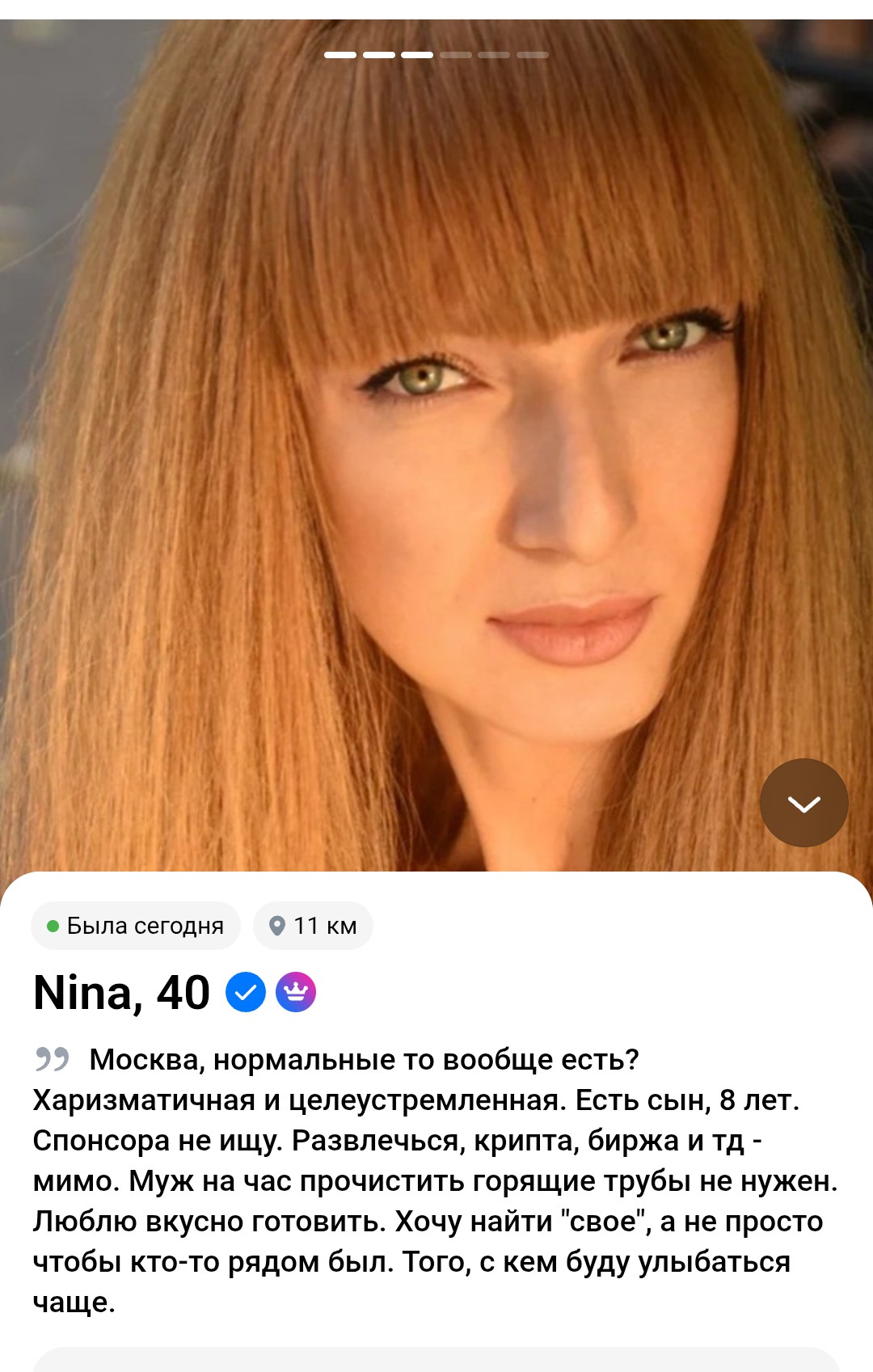The width and height of the screenshot is (873, 1372).
Task: Select the second photo indicator segment
Action: pos(379,55)
